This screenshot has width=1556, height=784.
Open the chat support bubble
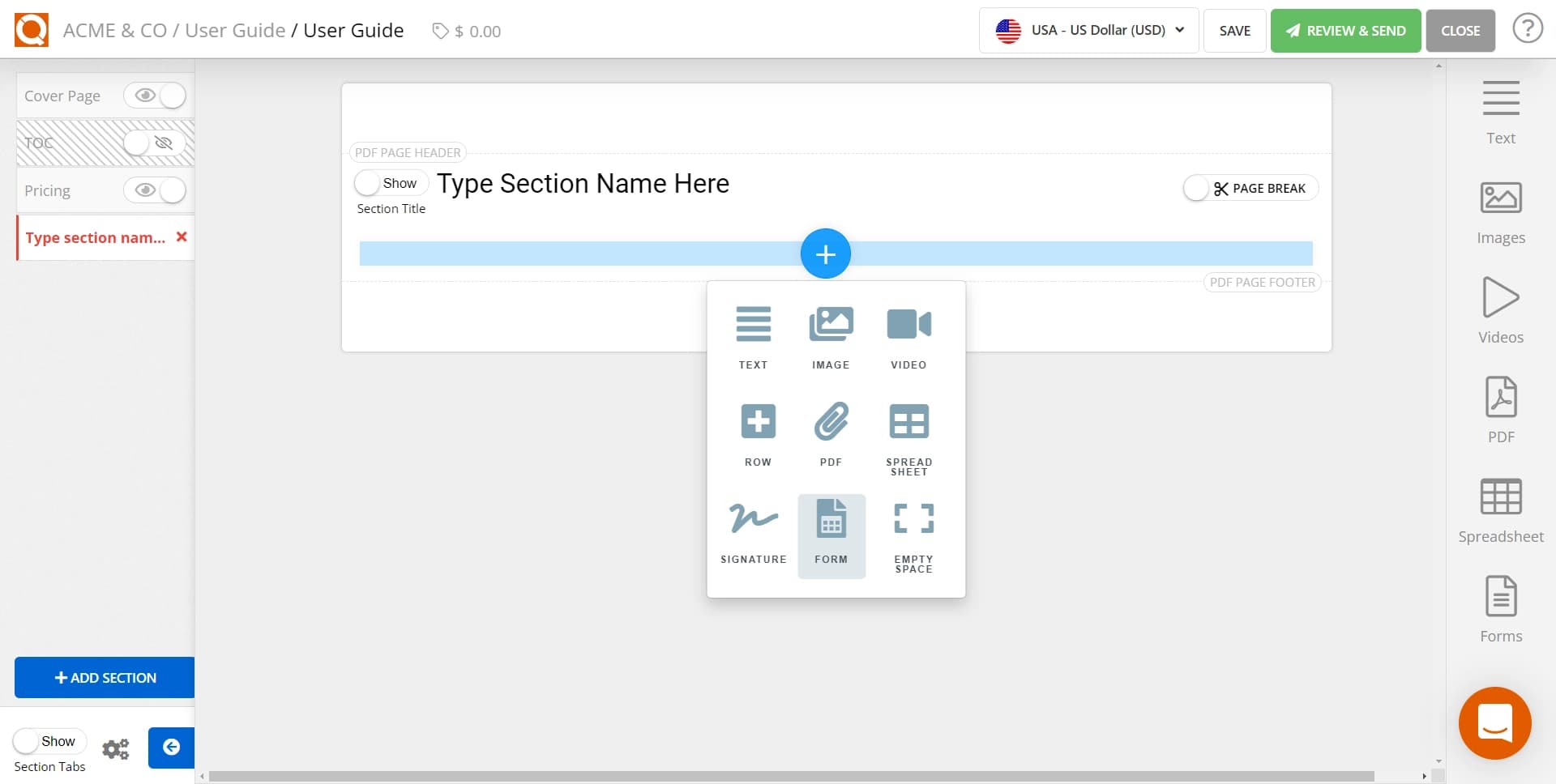tap(1495, 722)
